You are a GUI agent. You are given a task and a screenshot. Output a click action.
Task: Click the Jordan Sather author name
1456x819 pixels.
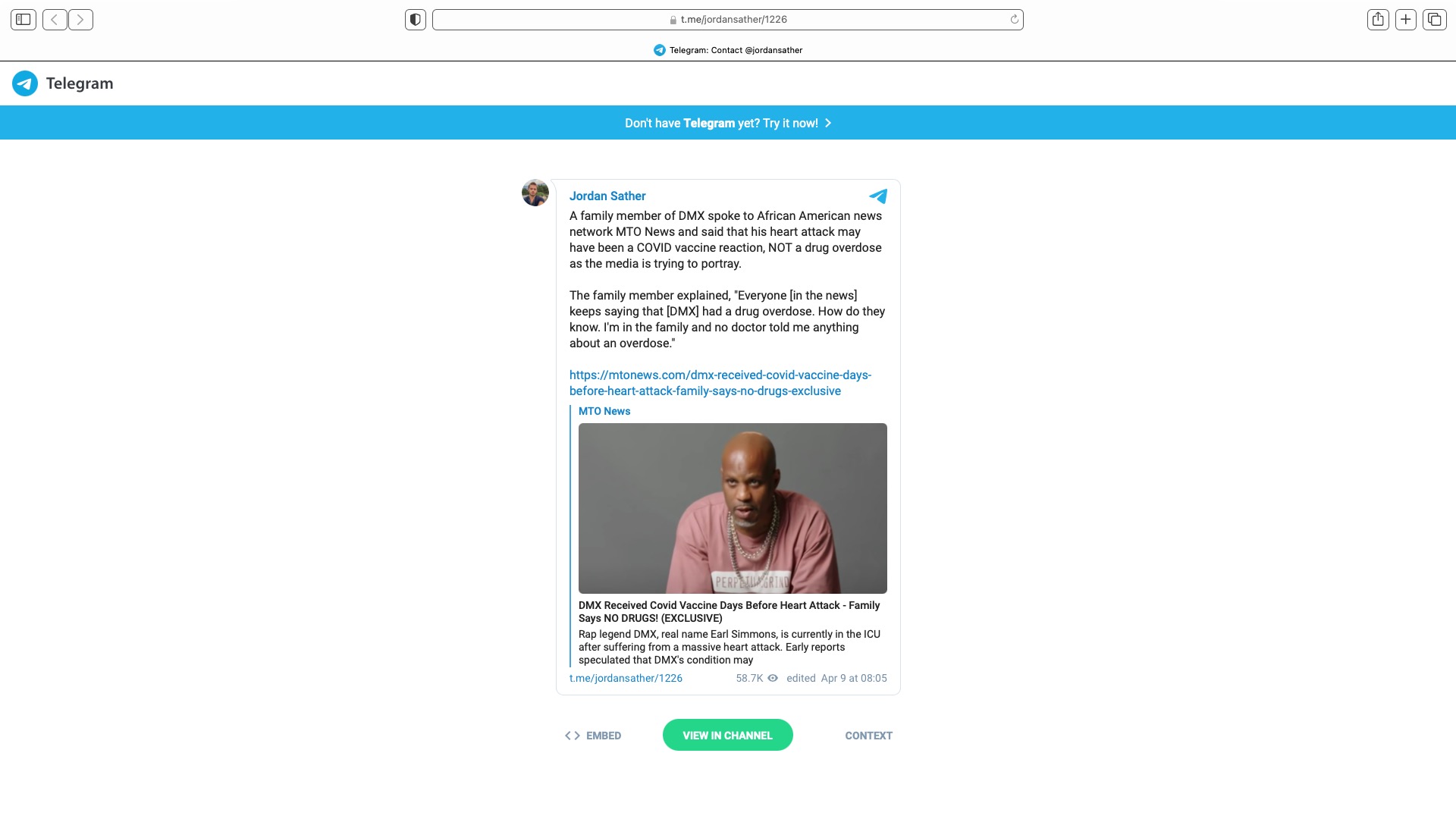tap(607, 196)
